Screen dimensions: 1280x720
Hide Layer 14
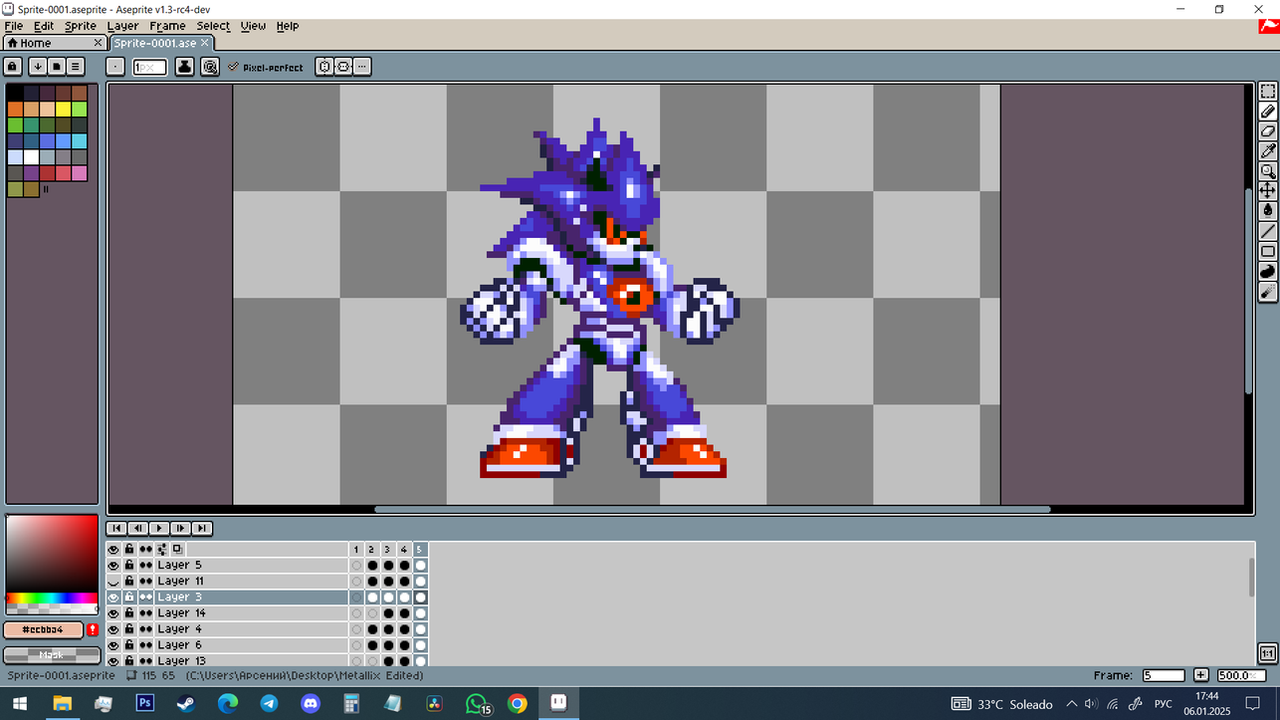(x=113, y=613)
